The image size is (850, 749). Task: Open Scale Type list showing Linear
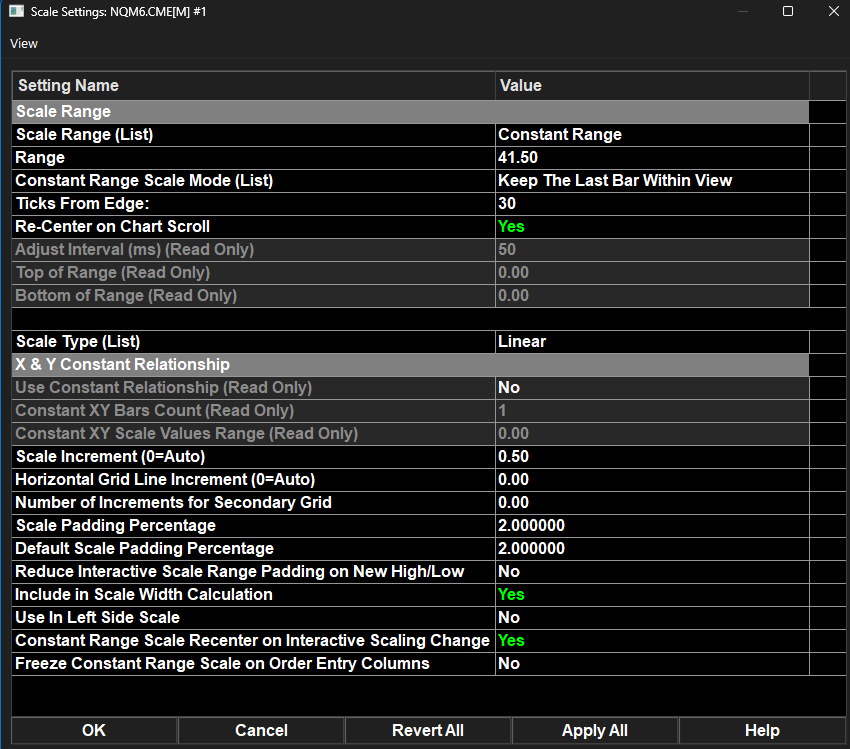(652, 341)
